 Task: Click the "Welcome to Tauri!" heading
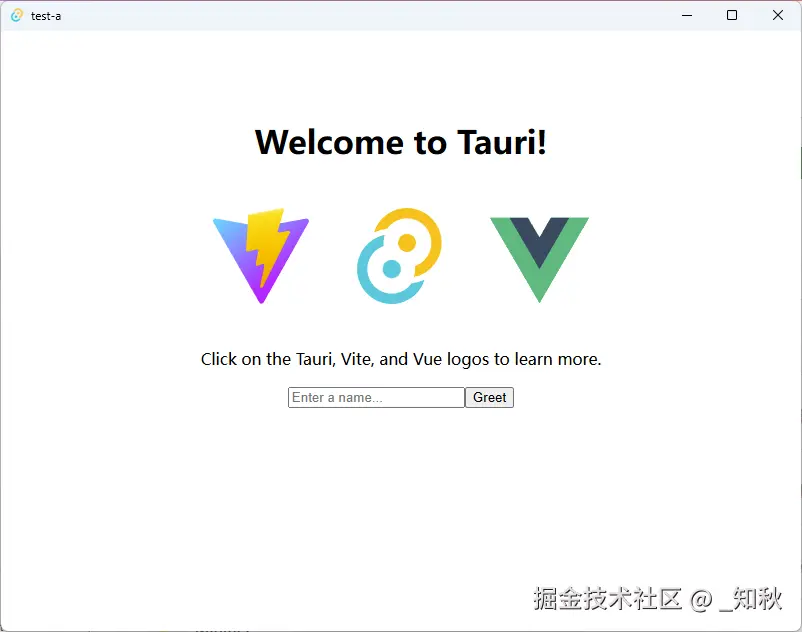401,142
